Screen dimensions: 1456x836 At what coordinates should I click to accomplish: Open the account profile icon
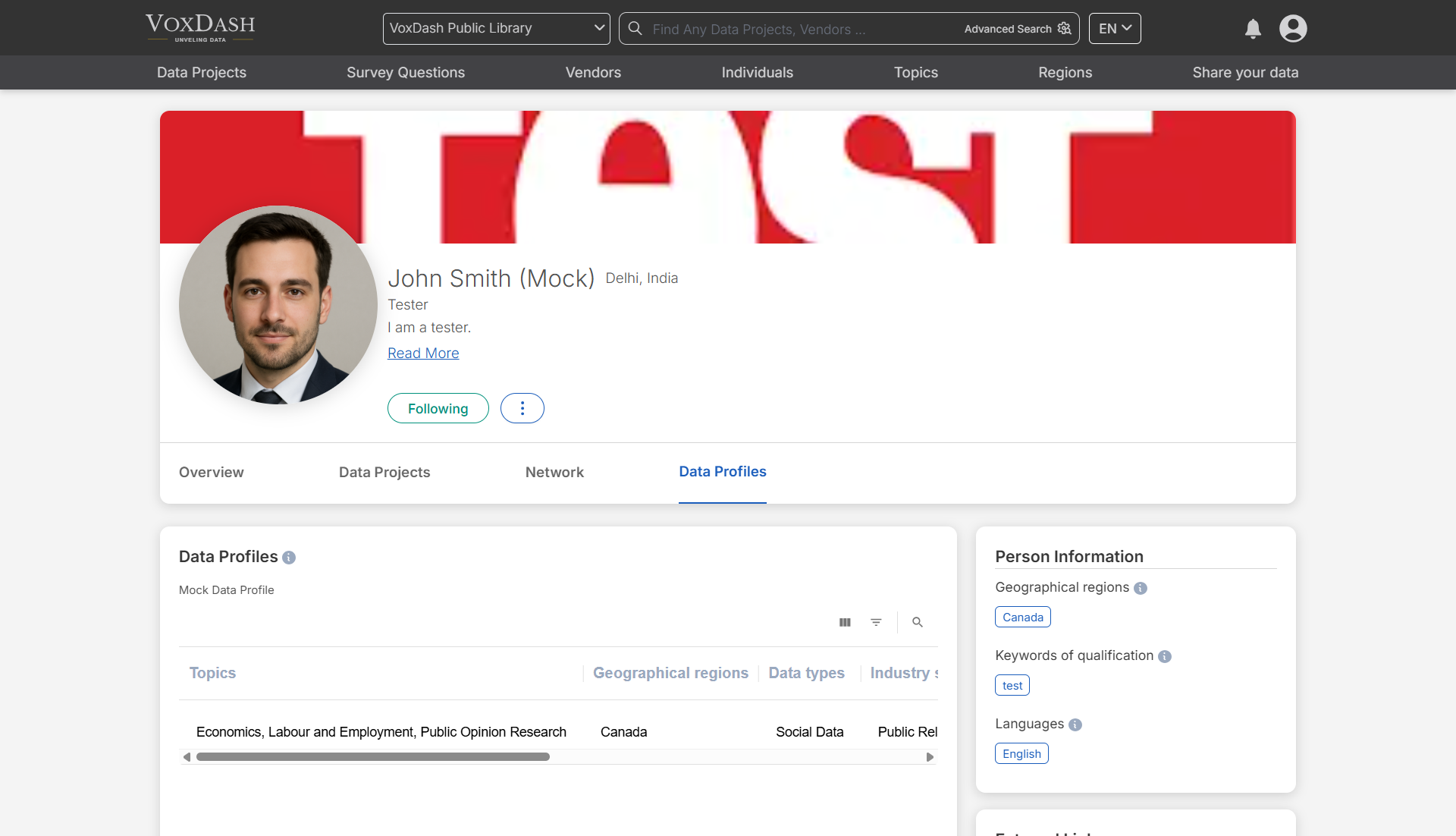[x=1292, y=28]
